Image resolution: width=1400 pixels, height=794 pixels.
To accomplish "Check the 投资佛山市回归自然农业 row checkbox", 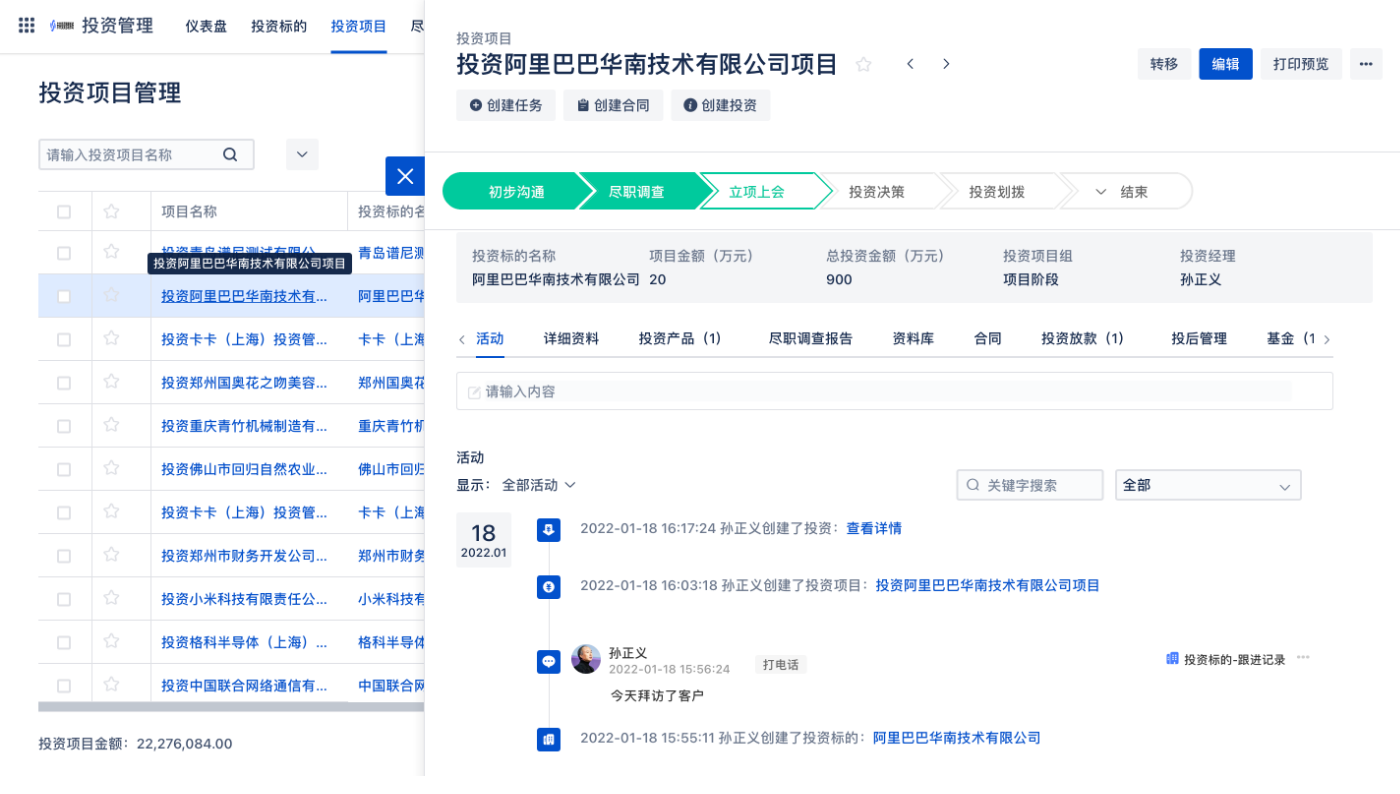I will click(x=64, y=469).
